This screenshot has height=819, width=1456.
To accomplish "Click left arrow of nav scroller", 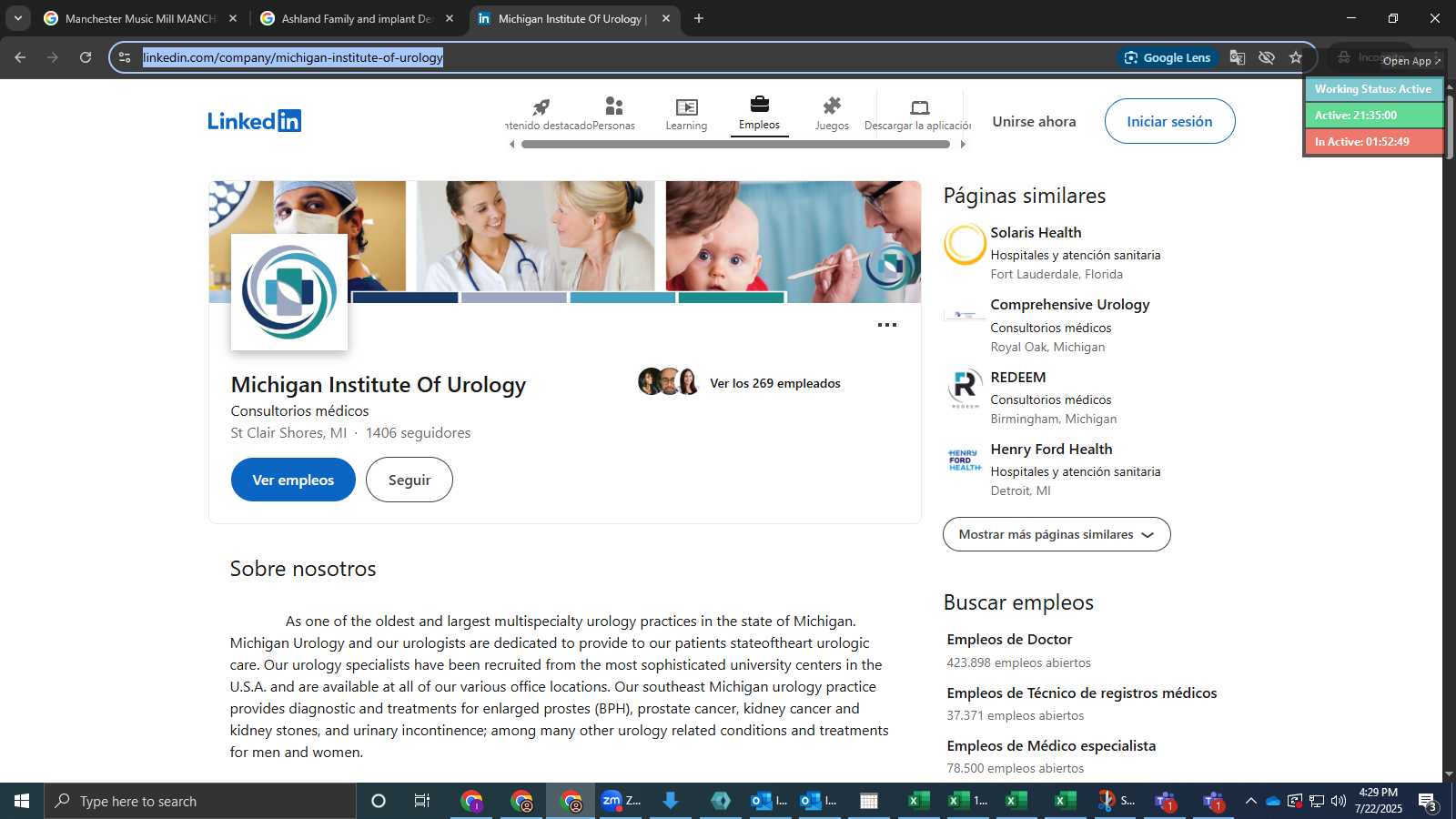I will (x=511, y=144).
